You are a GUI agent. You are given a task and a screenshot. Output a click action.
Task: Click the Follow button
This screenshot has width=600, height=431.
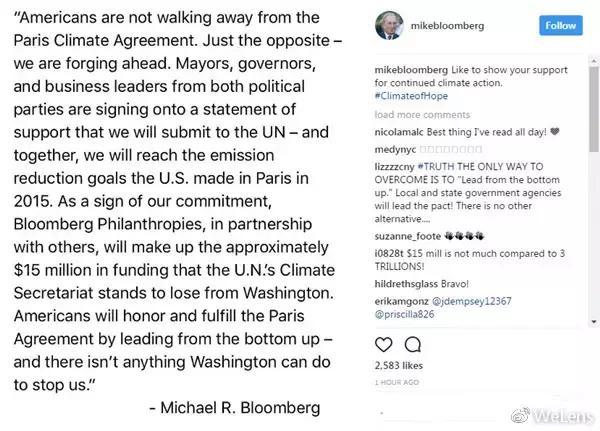(x=562, y=26)
